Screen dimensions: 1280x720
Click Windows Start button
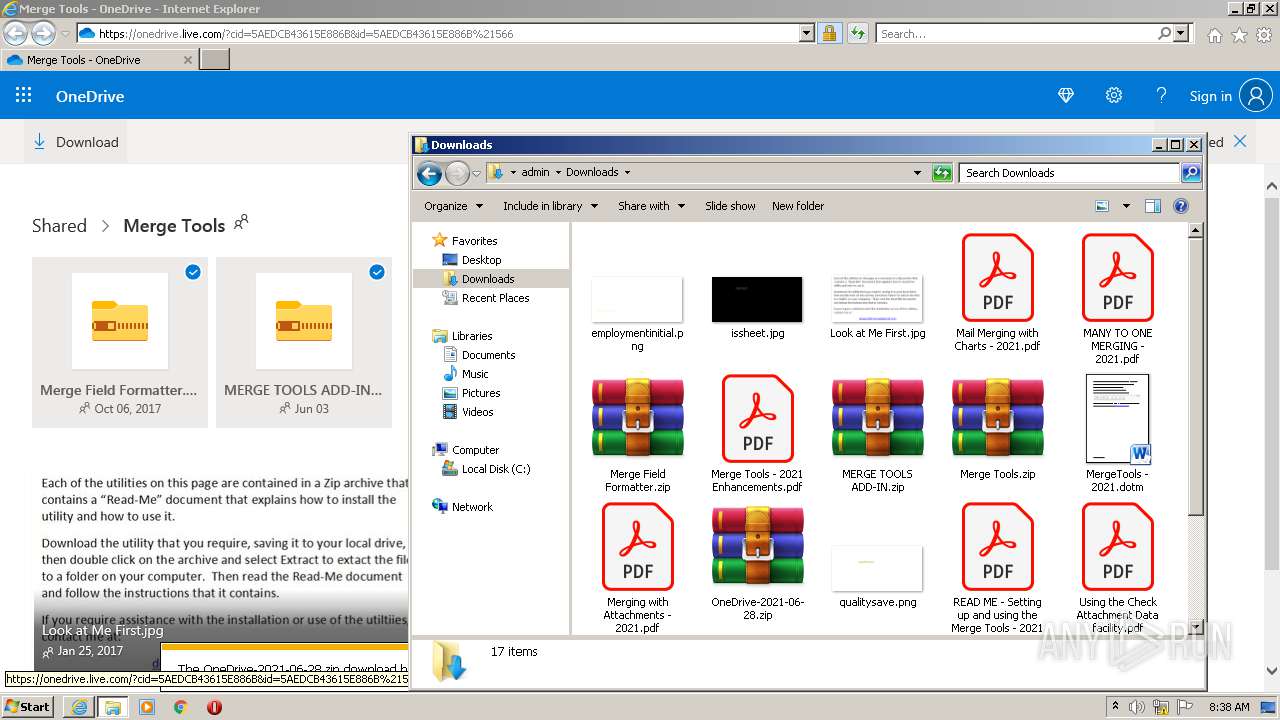(x=28, y=707)
